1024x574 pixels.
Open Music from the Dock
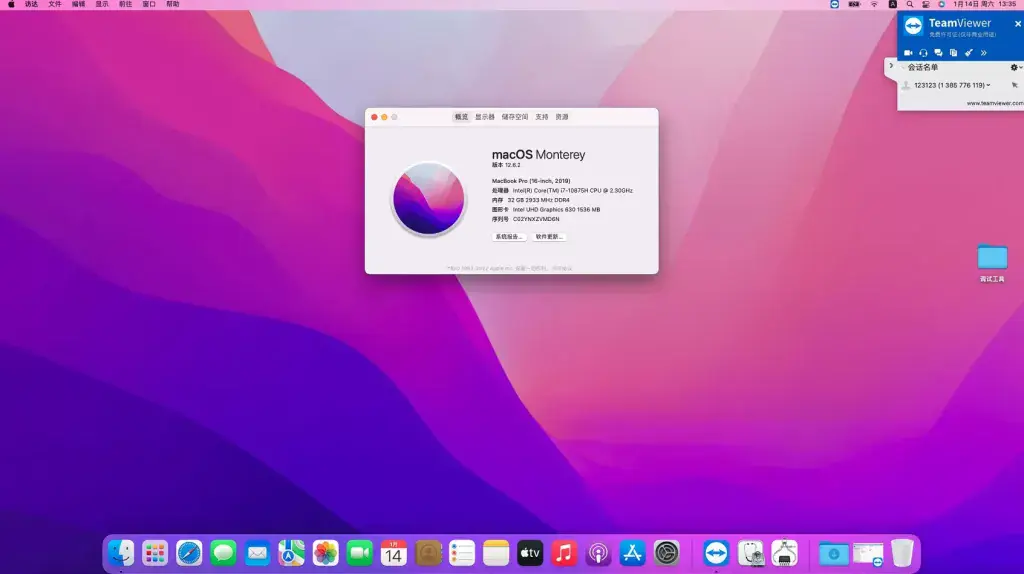pos(564,553)
